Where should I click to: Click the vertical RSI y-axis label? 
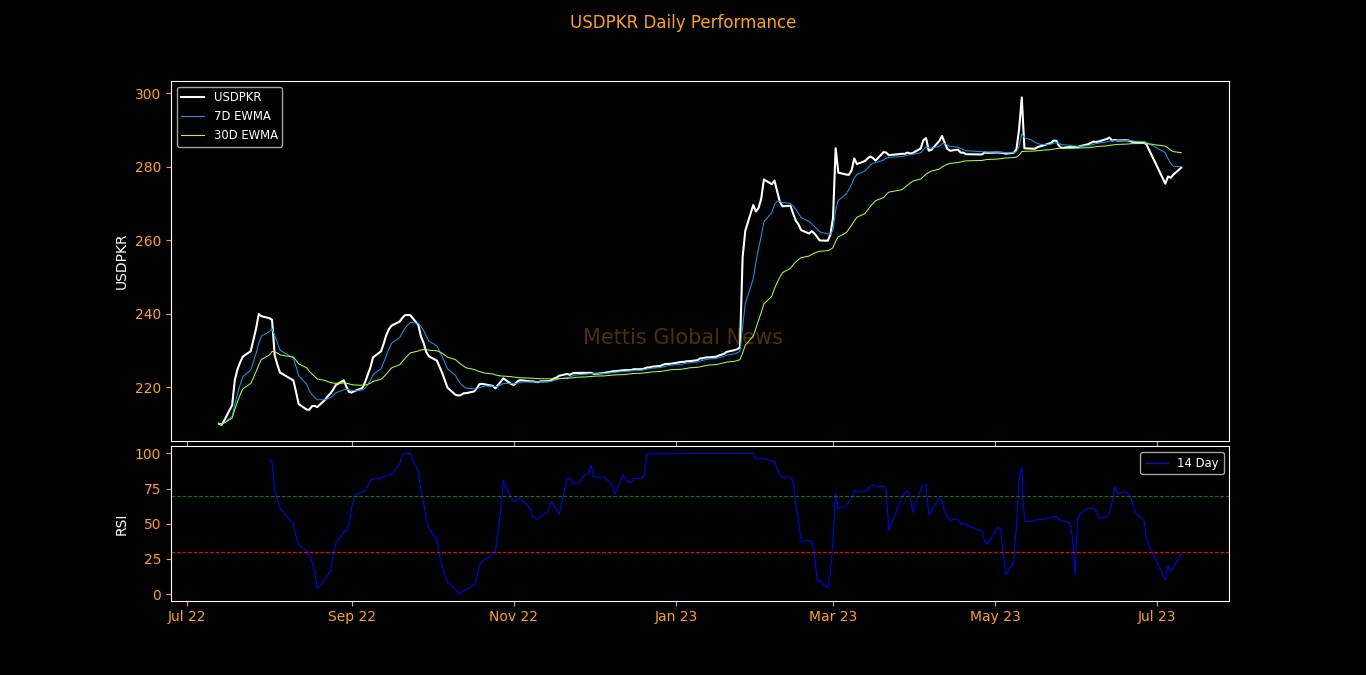(x=121, y=525)
